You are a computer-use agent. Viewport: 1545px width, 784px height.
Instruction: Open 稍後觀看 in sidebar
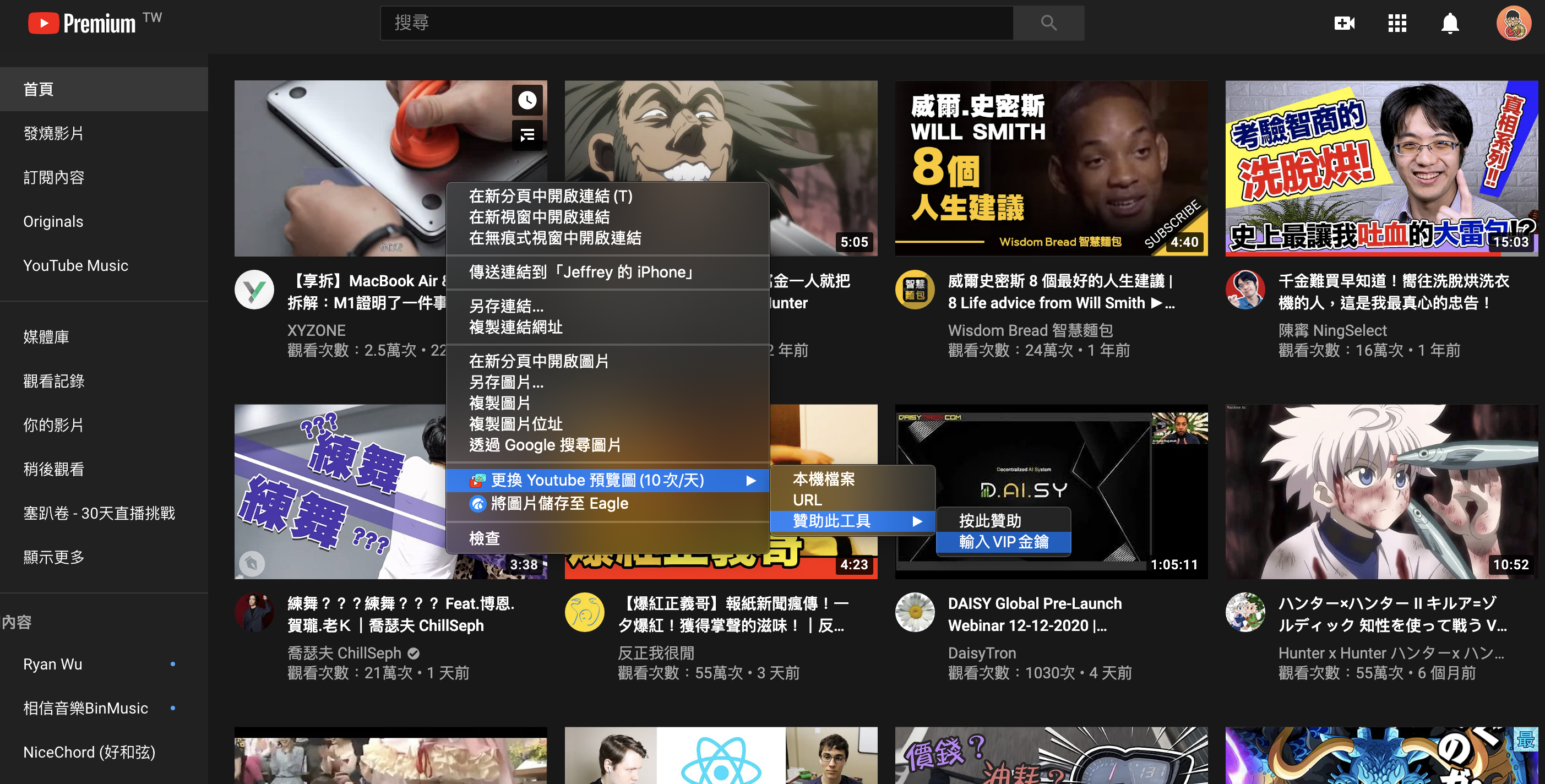104,469
